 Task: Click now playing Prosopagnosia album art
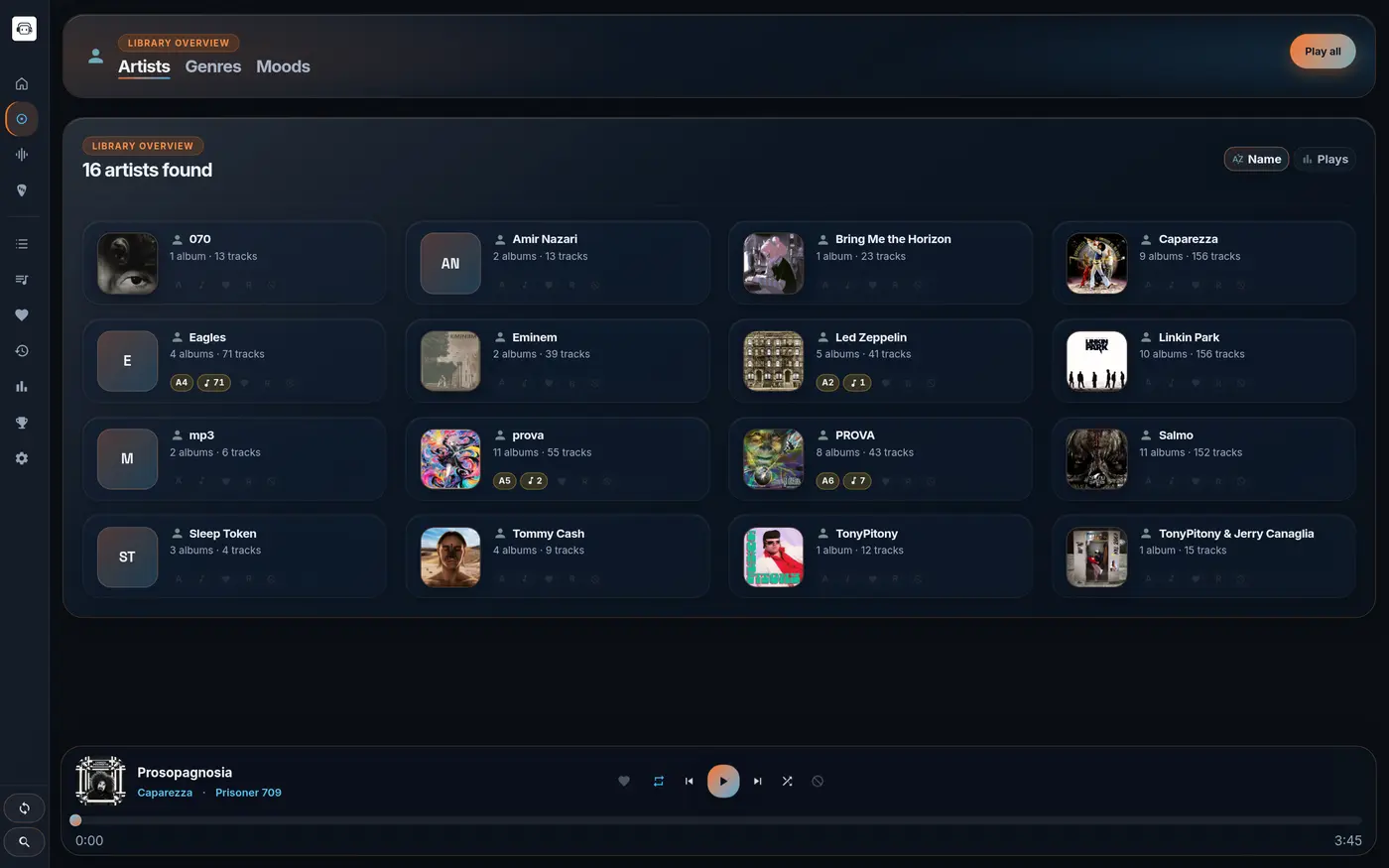click(100, 781)
